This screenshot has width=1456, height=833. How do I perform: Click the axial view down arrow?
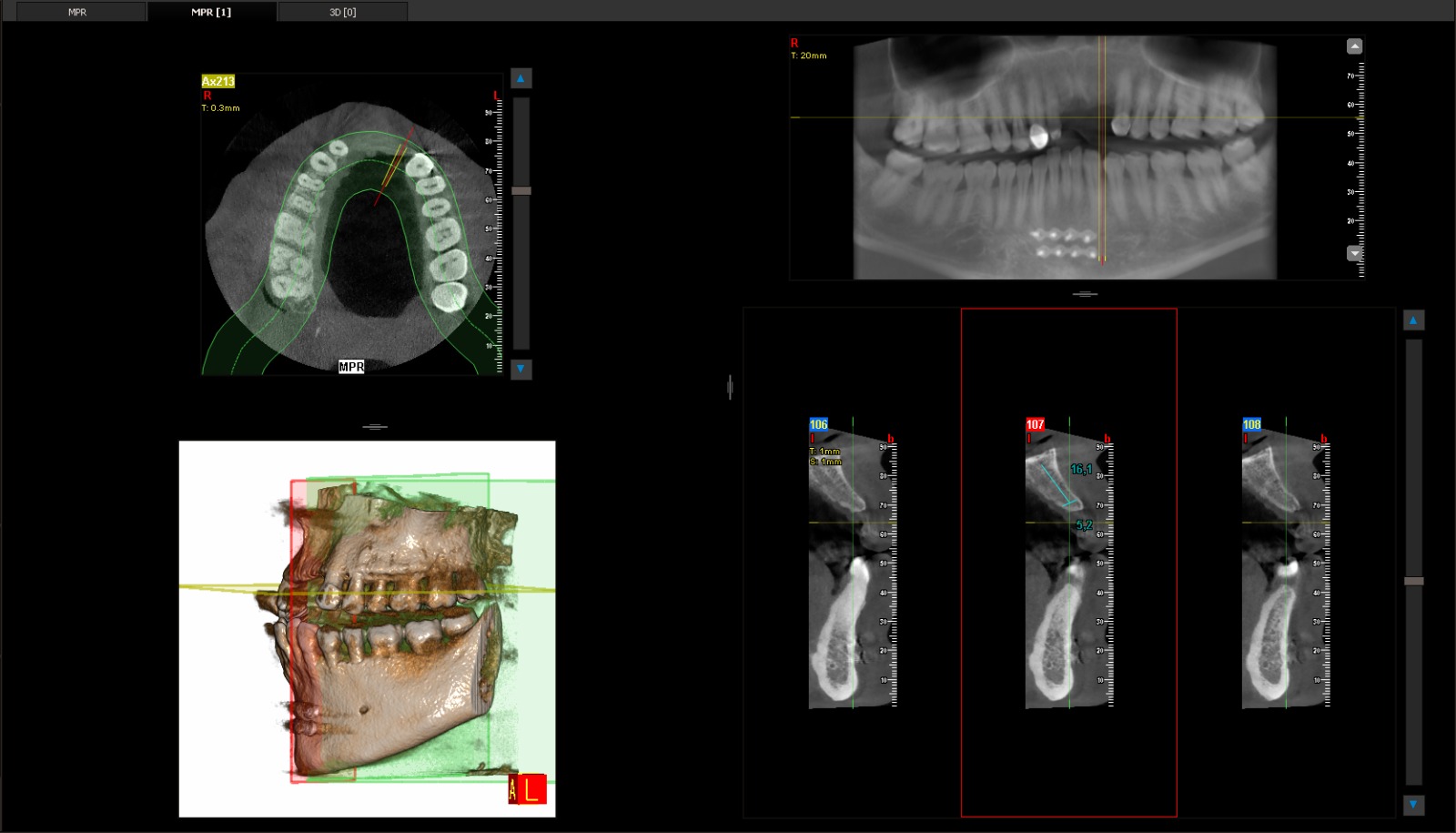pyautogui.click(x=521, y=369)
